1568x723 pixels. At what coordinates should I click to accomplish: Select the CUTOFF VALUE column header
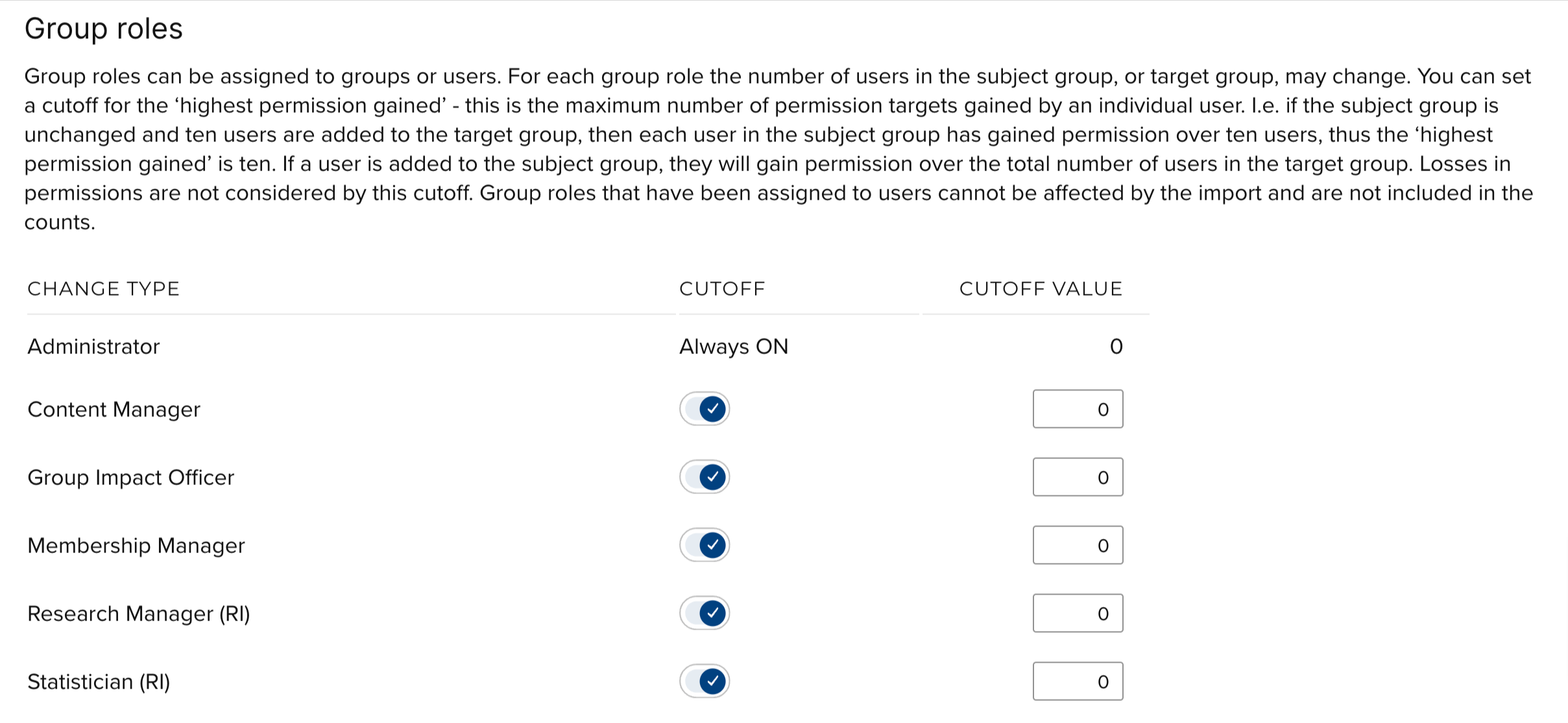pyautogui.click(x=1041, y=289)
